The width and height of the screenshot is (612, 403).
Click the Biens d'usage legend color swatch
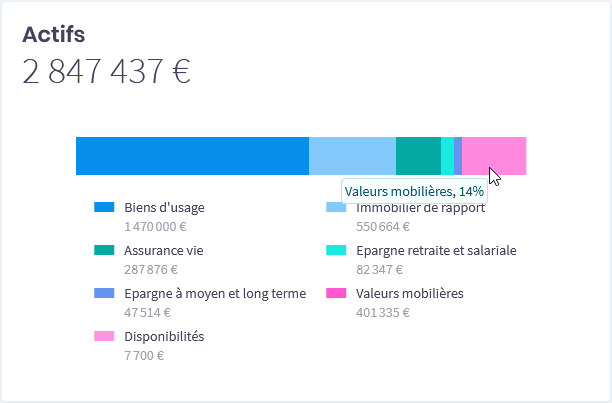(104, 208)
